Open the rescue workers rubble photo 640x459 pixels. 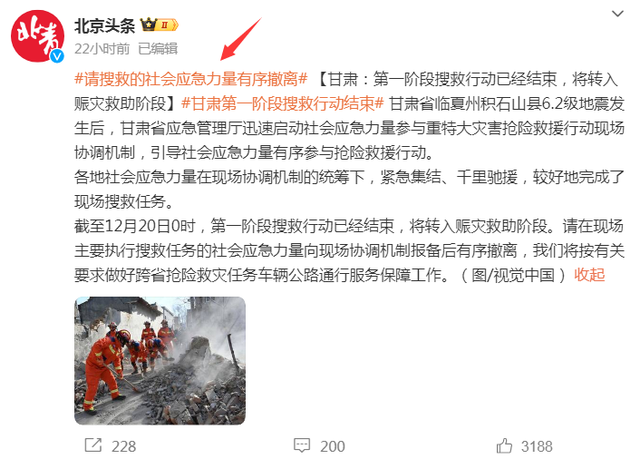160,361
